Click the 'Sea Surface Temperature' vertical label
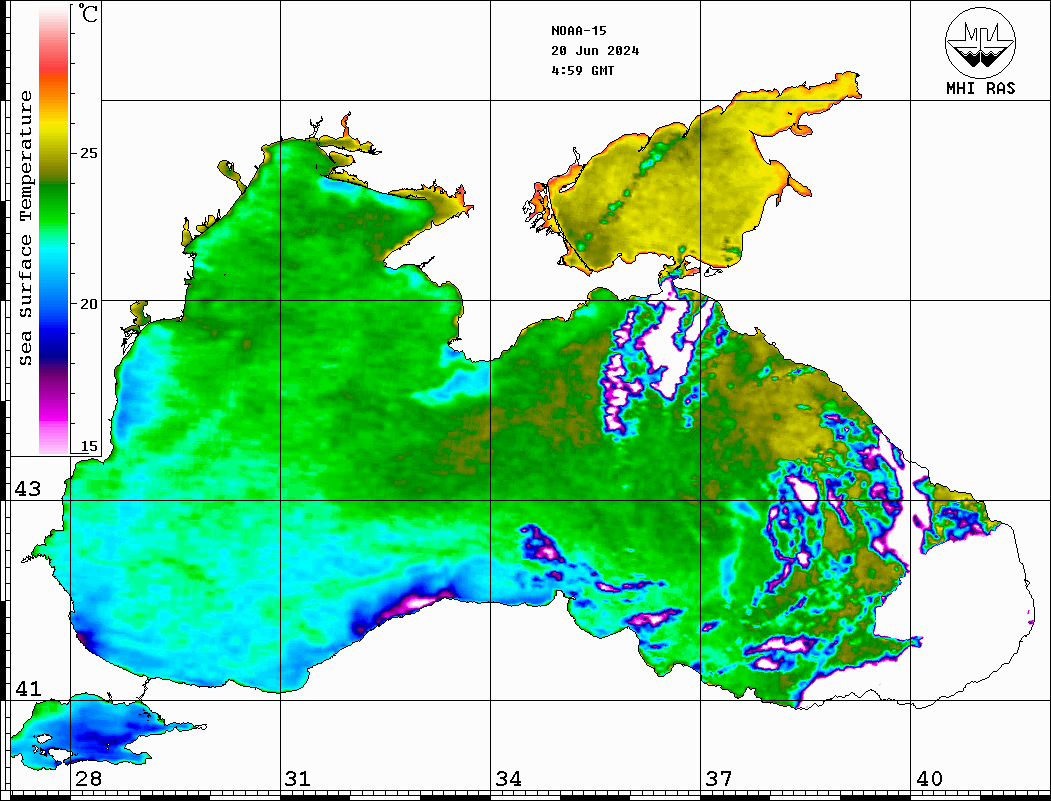Screen dimensions: 1051x801 point(25,228)
